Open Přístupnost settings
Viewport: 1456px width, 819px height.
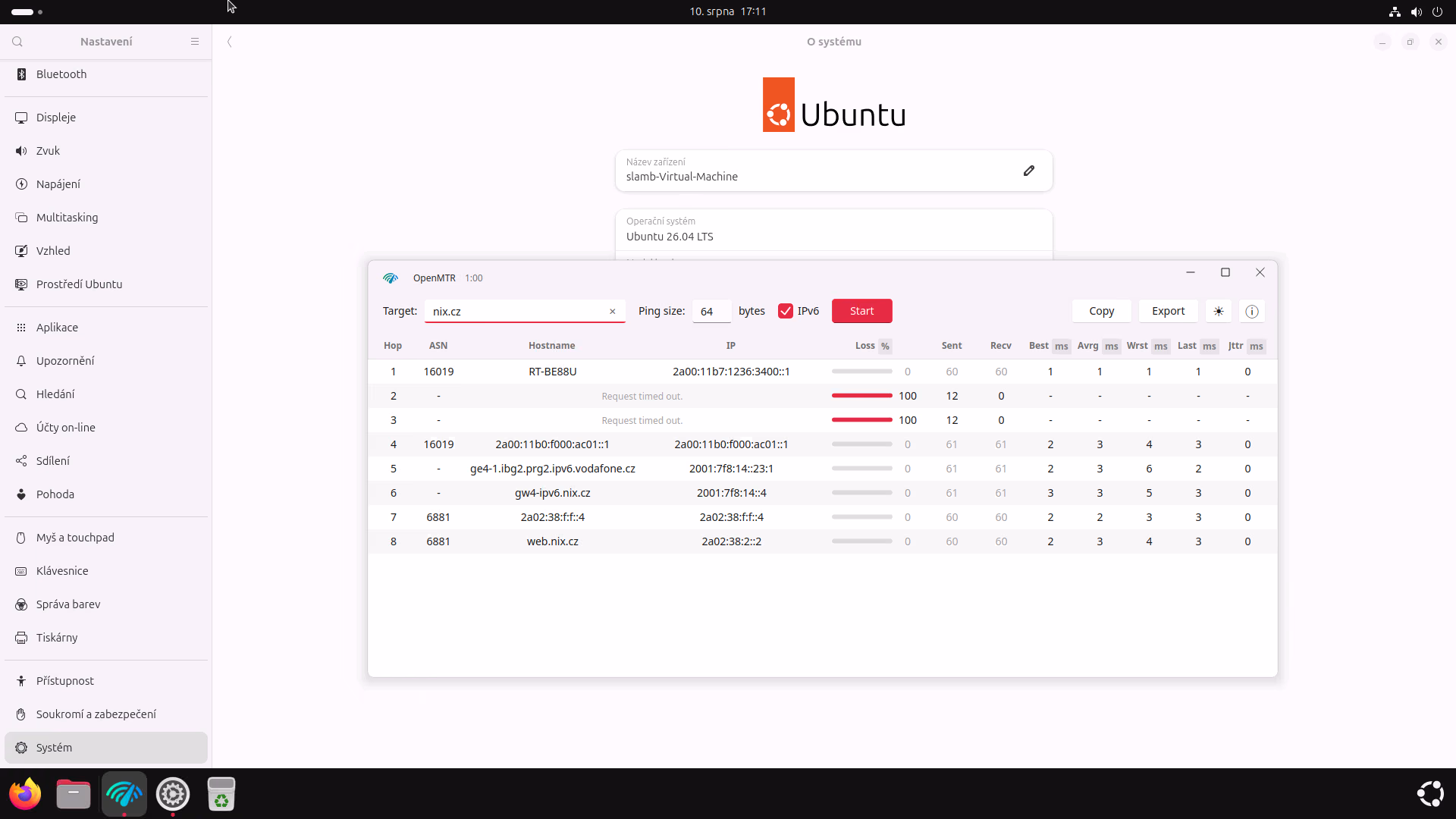(x=106, y=681)
